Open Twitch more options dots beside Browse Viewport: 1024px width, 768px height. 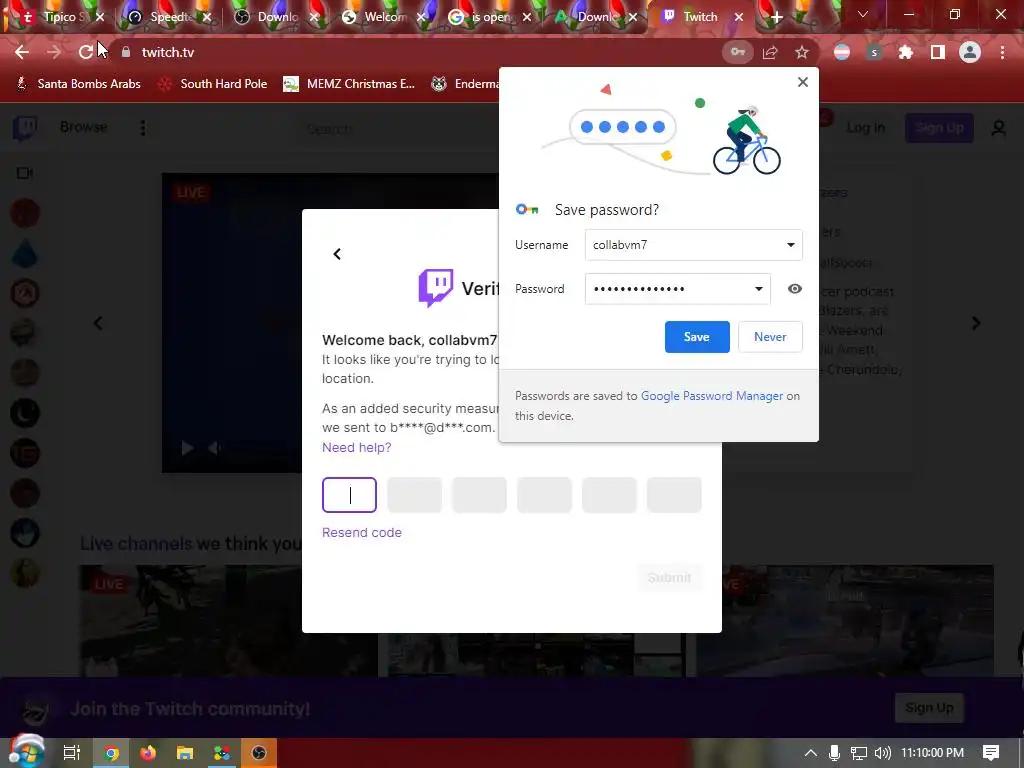142,128
